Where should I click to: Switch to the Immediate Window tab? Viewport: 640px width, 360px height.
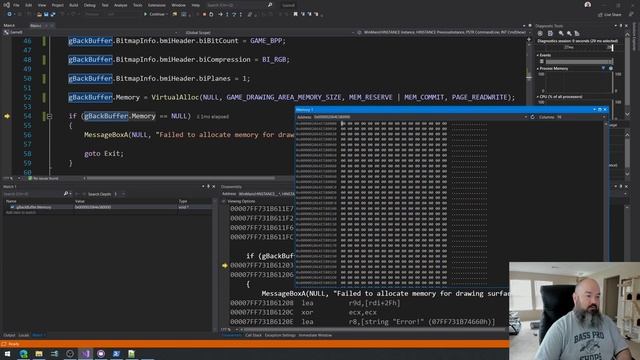click(315, 336)
